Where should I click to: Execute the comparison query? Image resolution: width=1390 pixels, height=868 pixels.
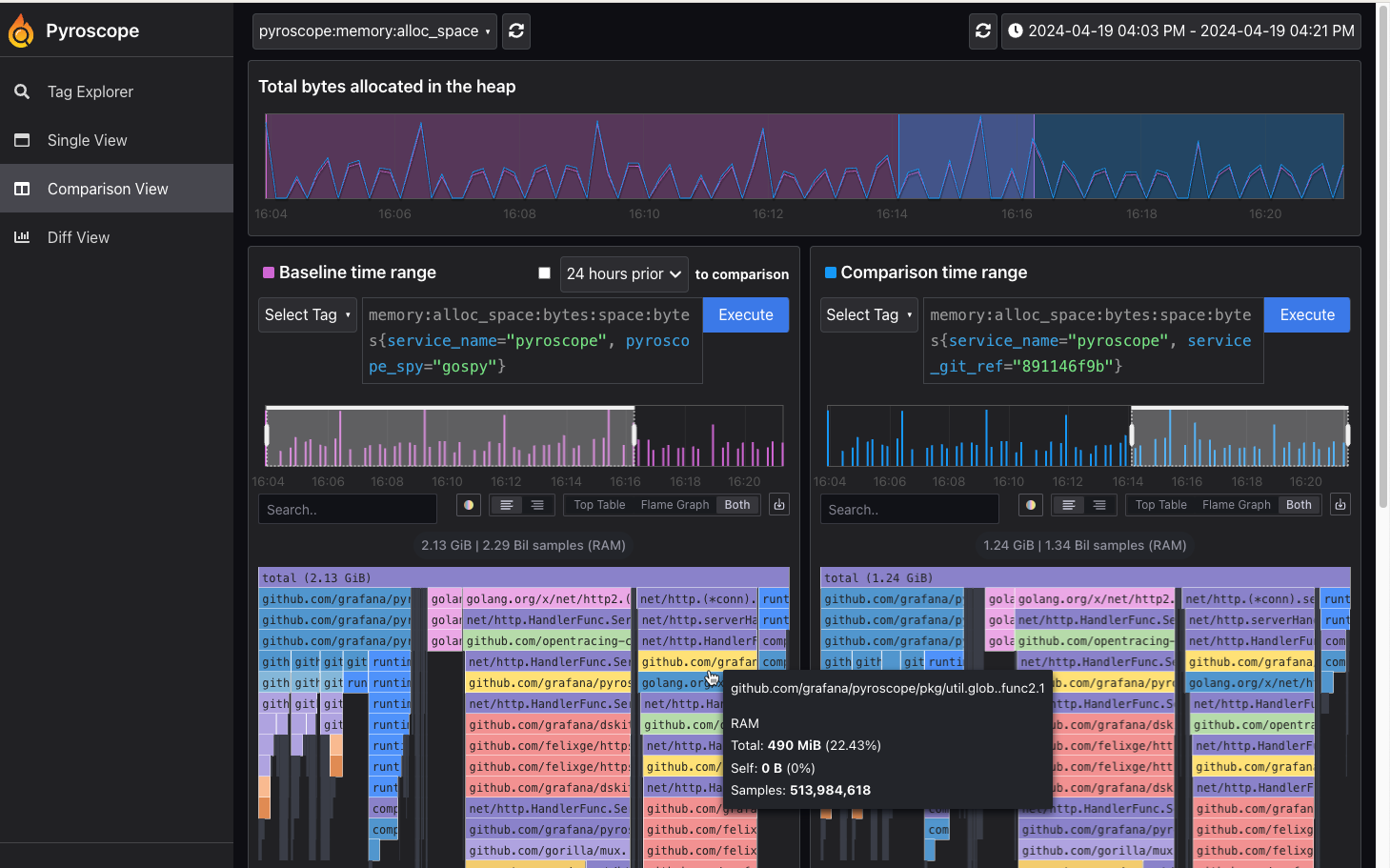pyautogui.click(x=1306, y=314)
